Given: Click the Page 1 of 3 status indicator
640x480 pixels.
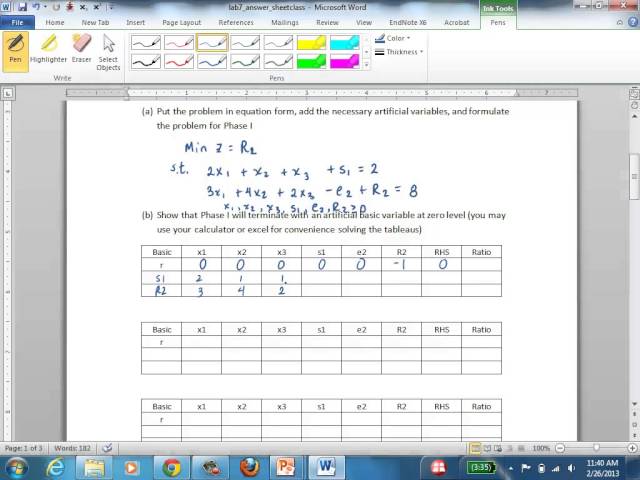Looking at the screenshot, I should coord(24,448).
